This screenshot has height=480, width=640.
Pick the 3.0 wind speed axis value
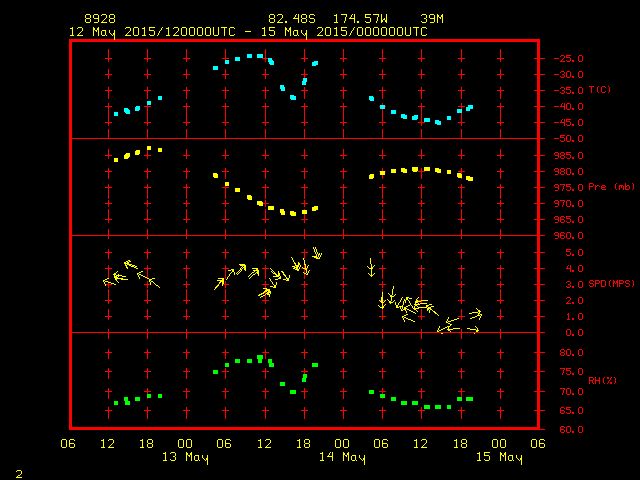tap(574, 285)
